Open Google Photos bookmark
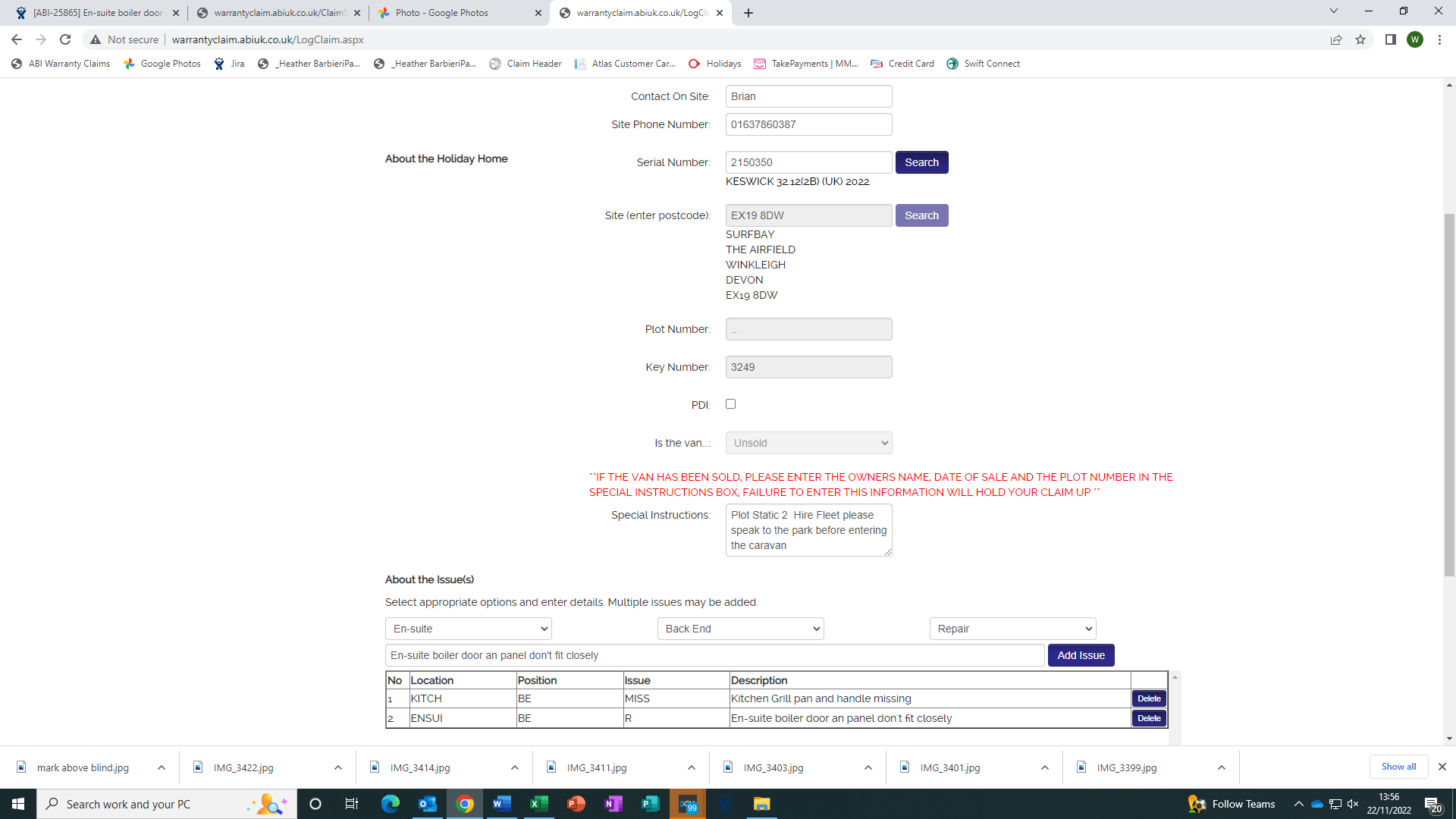1456x819 pixels. 162,64
